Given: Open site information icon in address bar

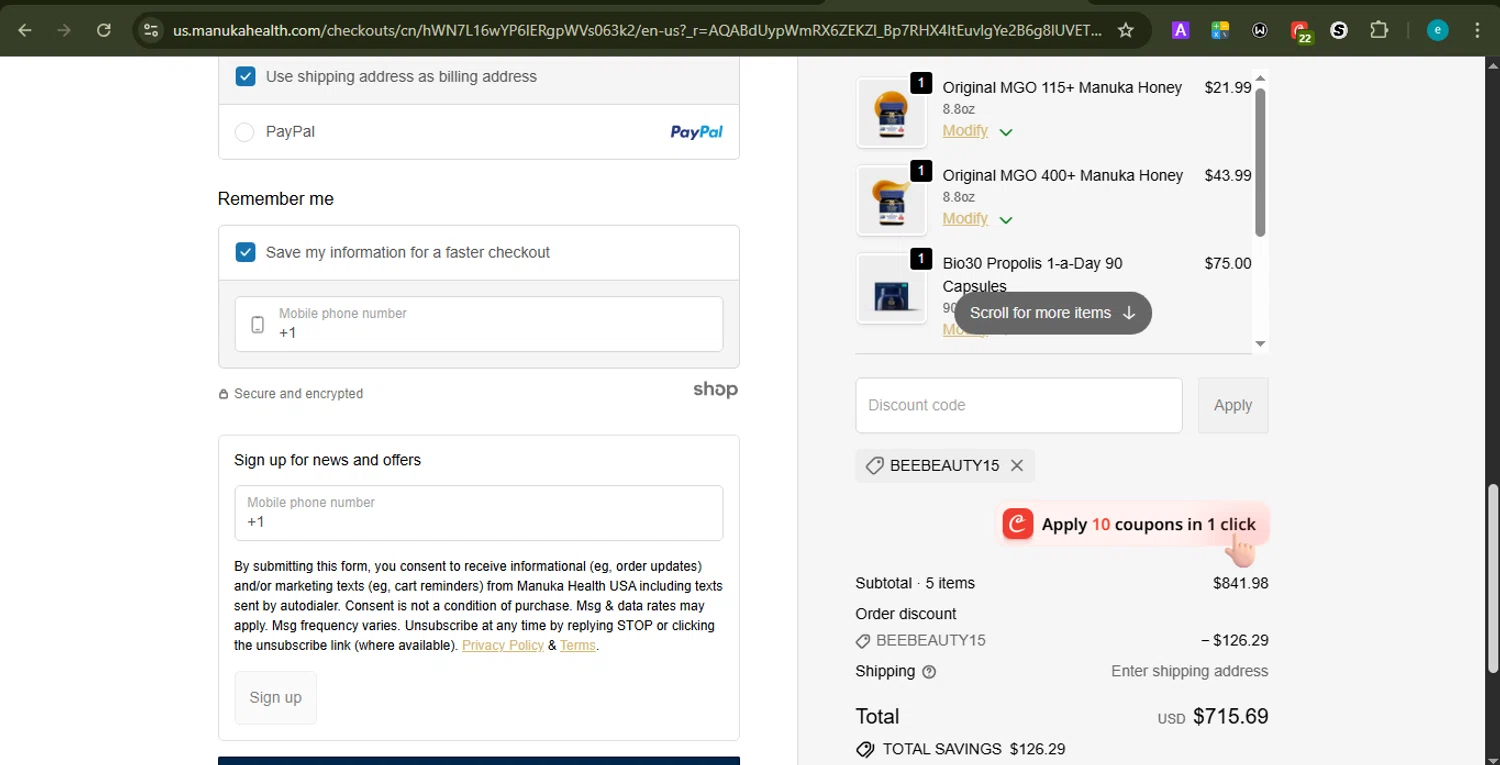Looking at the screenshot, I should (151, 30).
